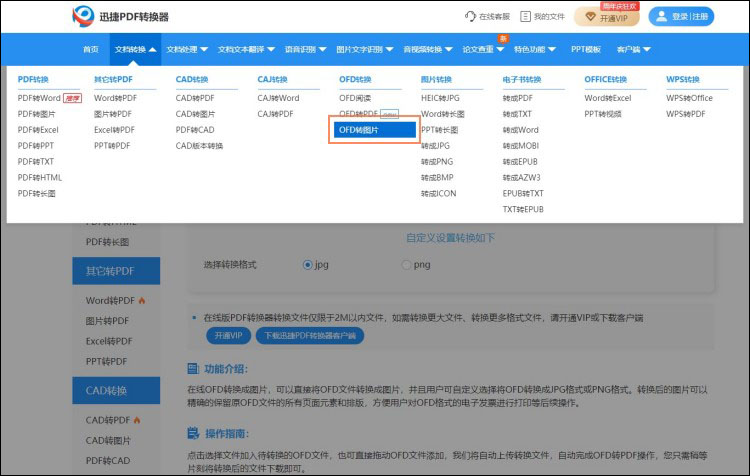Click the diamond 开通VIP badge in header
Viewport: 750px width, 476px height.
point(607,17)
